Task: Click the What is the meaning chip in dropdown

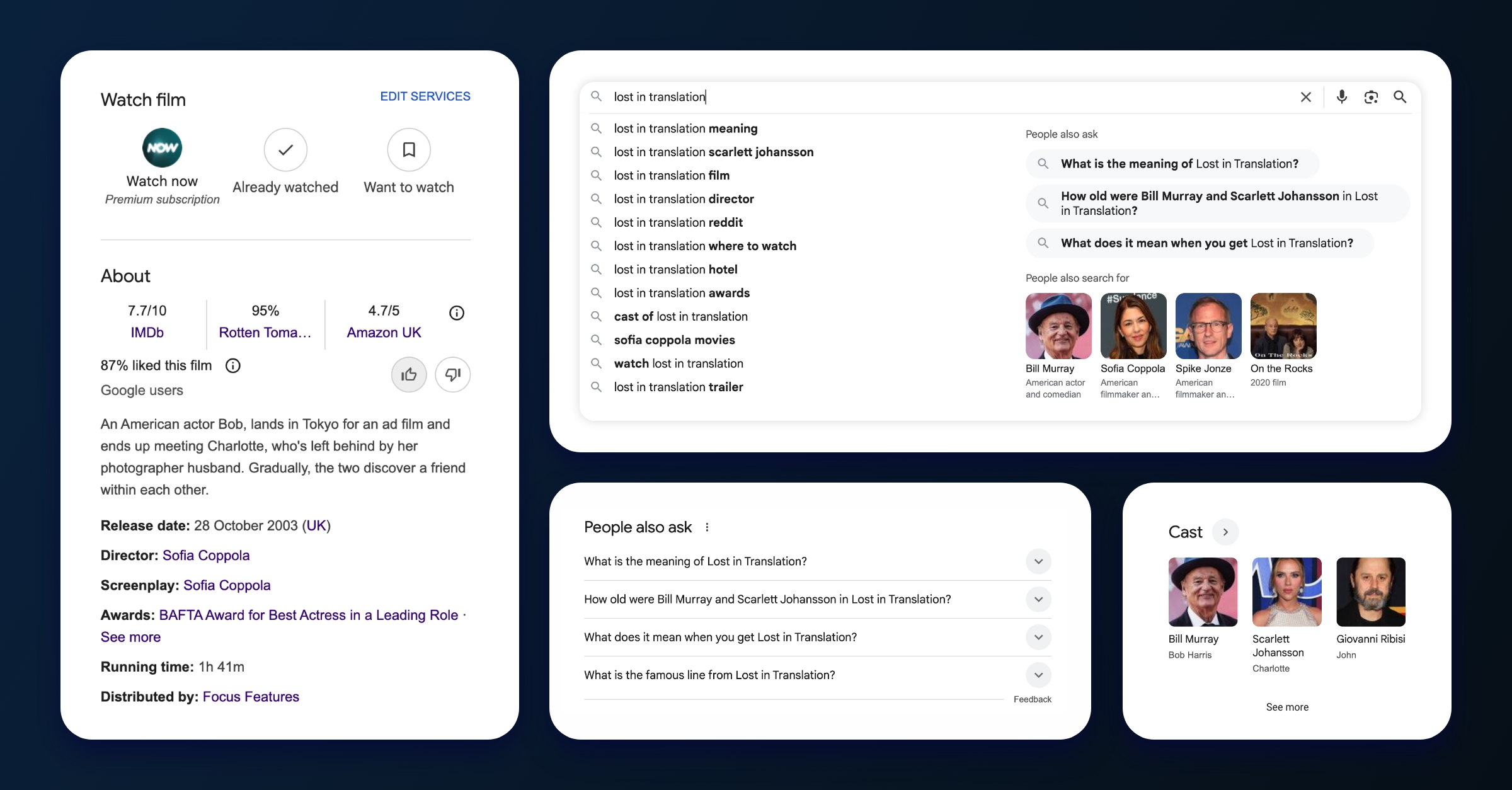Action: click(1172, 164)
